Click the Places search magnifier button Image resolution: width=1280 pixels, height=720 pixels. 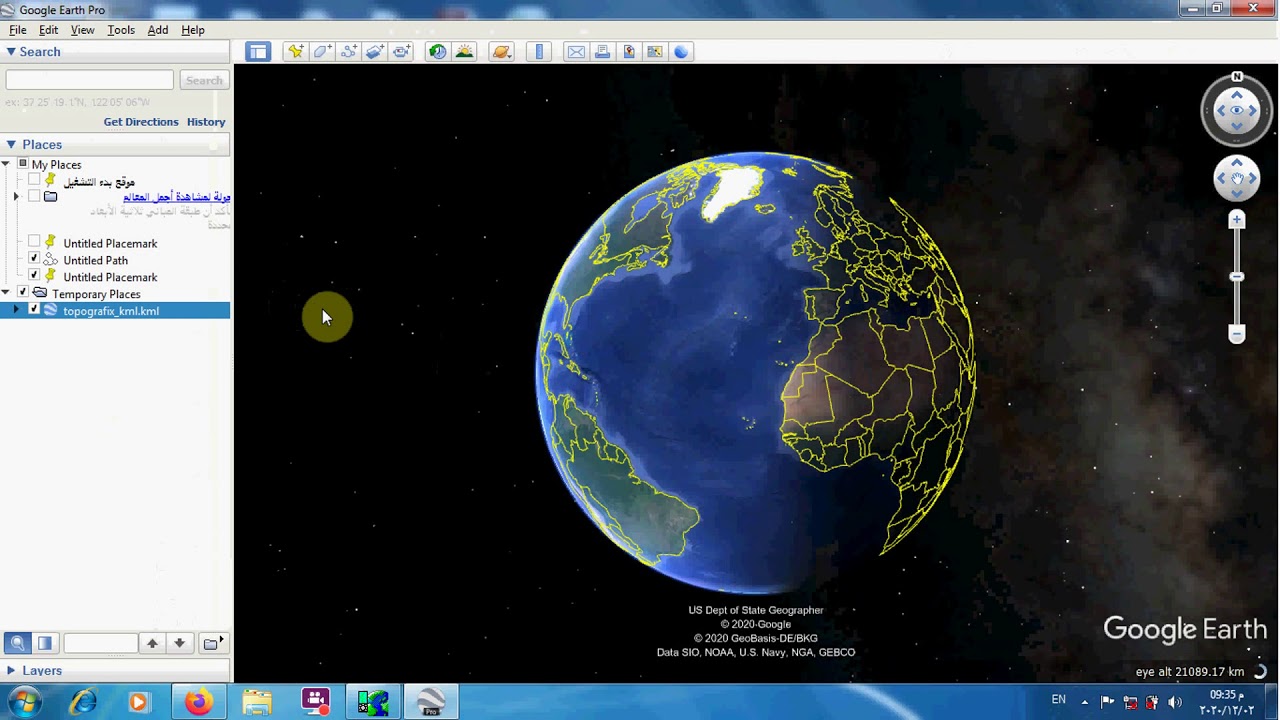point(17,643)
